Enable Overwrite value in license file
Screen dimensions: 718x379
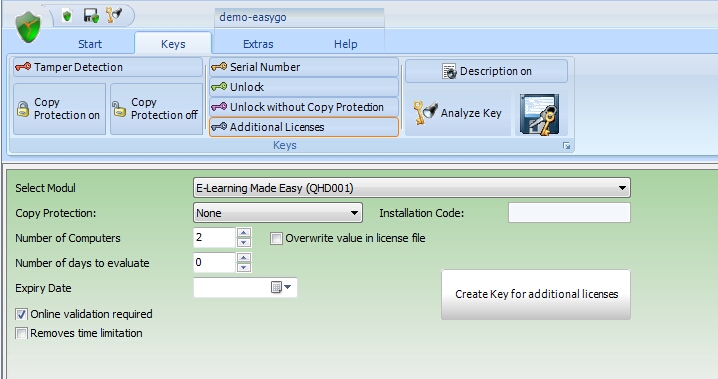(x=276, y=238)
